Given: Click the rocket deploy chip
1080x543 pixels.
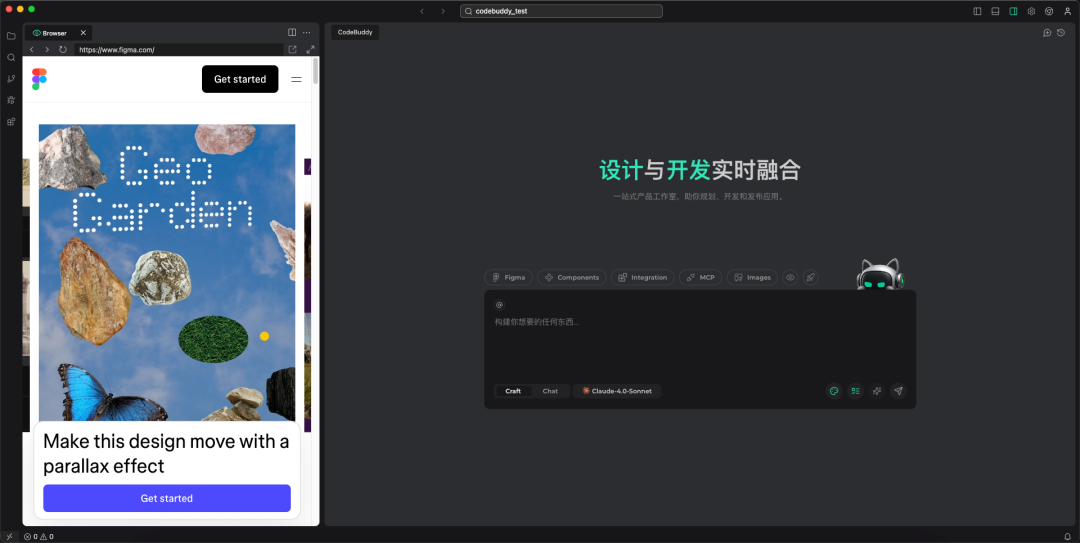Looking at the screenshot, I should [x=811, y=277].
